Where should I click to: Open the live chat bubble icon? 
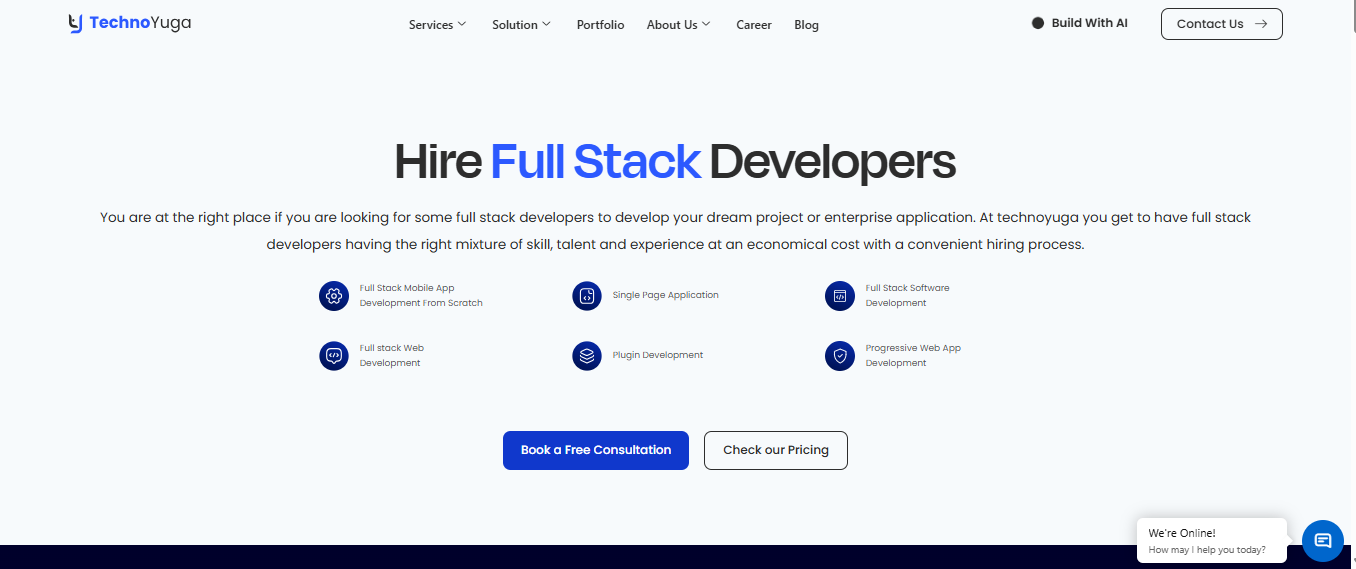pos(1322,541)
